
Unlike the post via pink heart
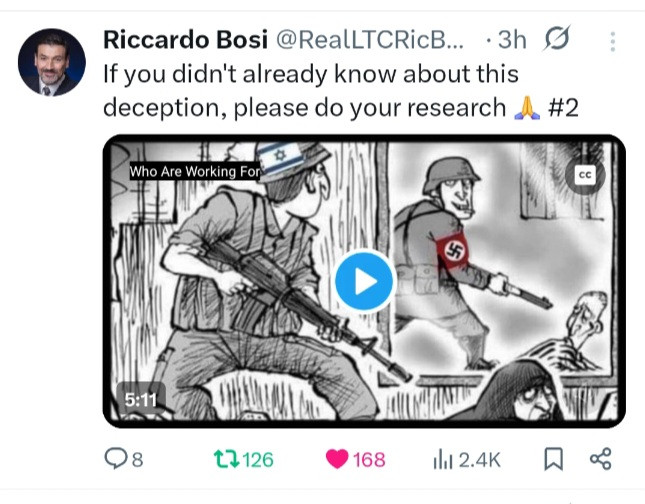(x=337, y=459)
